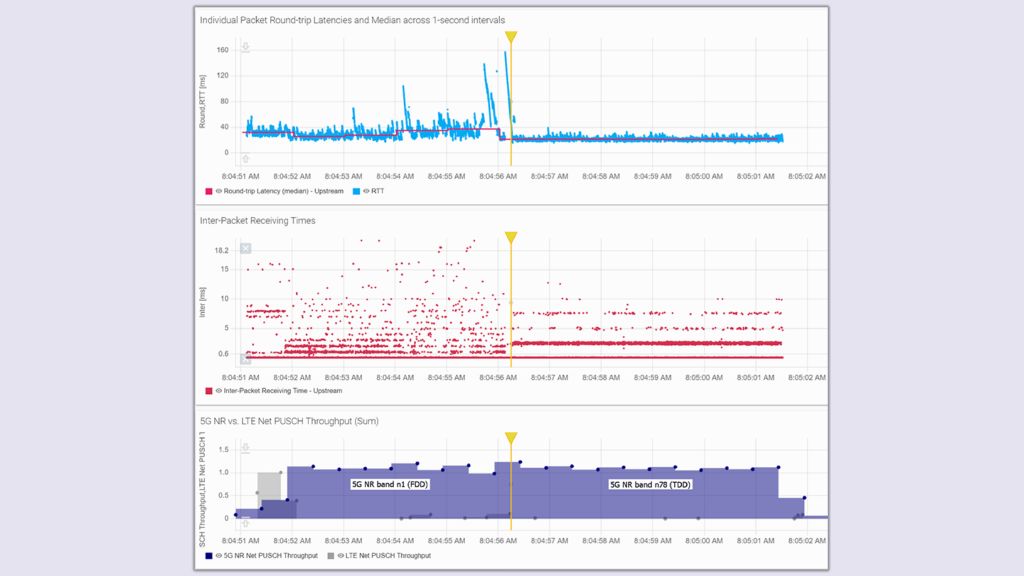Click the Round,RTT [ms] vertical axis label

(205, 100)
